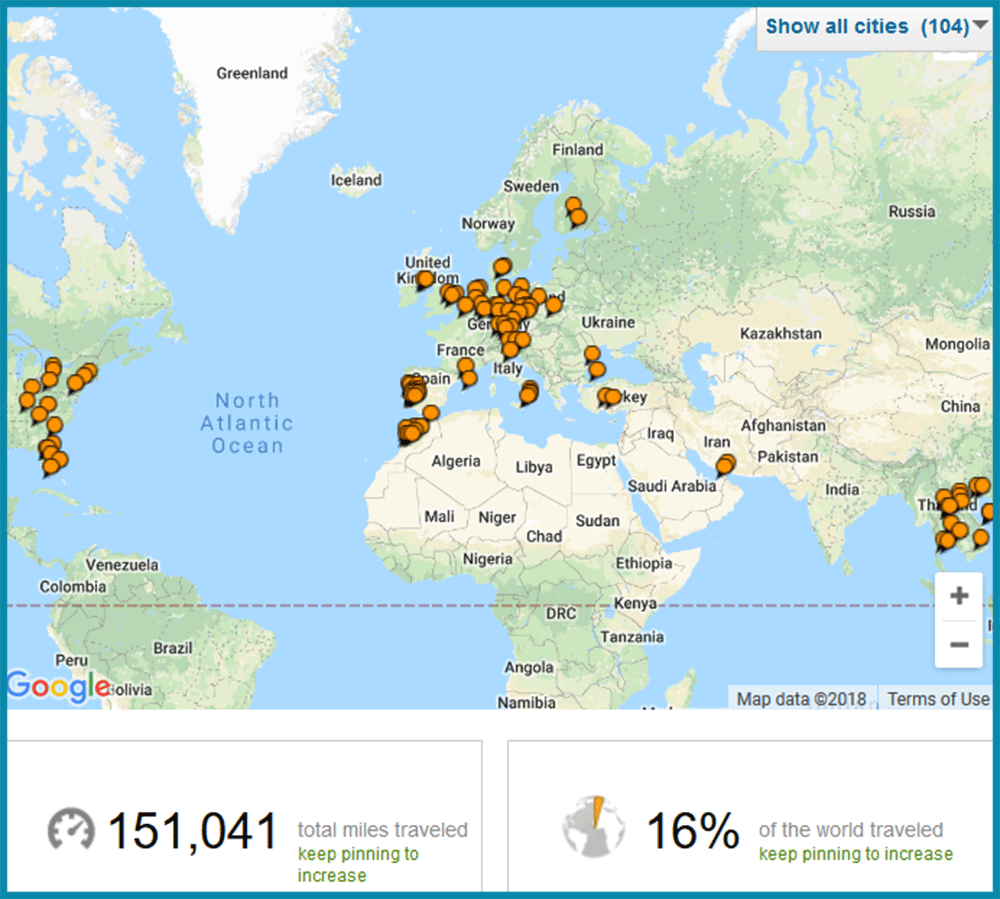Select the upper pin south of Finland
The height and width of the screenshot is (899, 1000).
573,205
